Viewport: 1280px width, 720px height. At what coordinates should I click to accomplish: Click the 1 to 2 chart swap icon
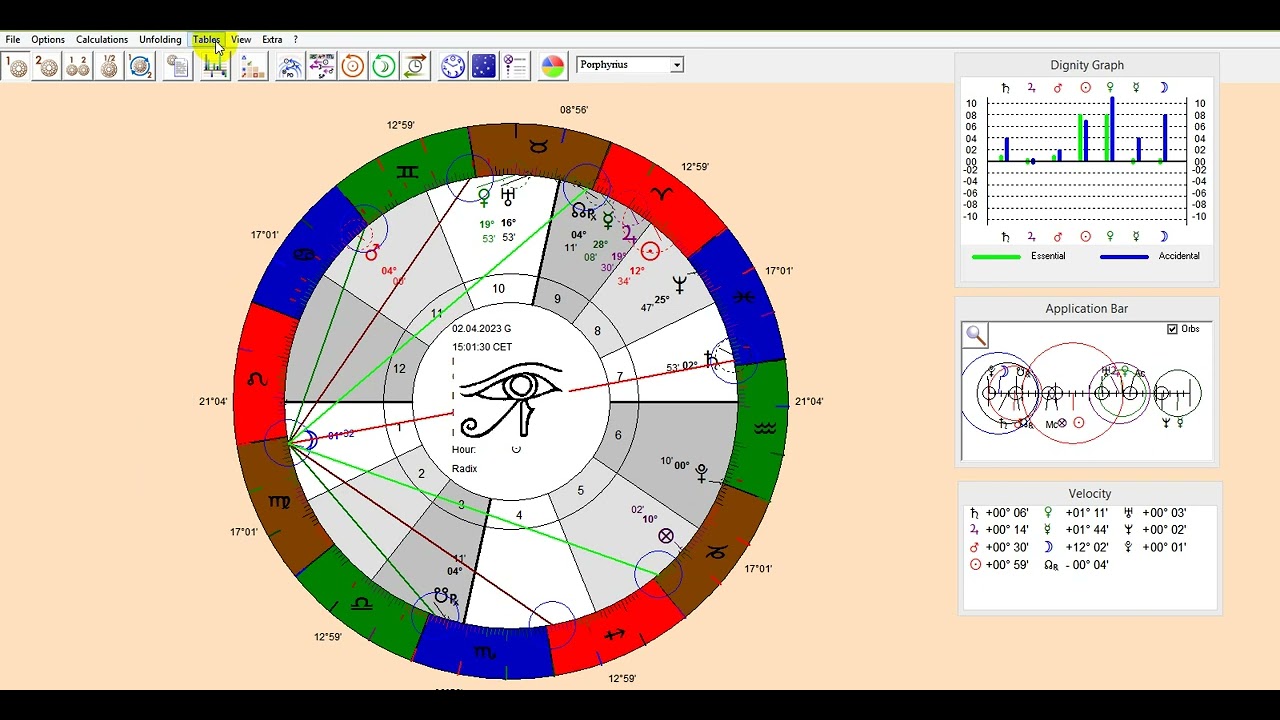click(141, 67)
